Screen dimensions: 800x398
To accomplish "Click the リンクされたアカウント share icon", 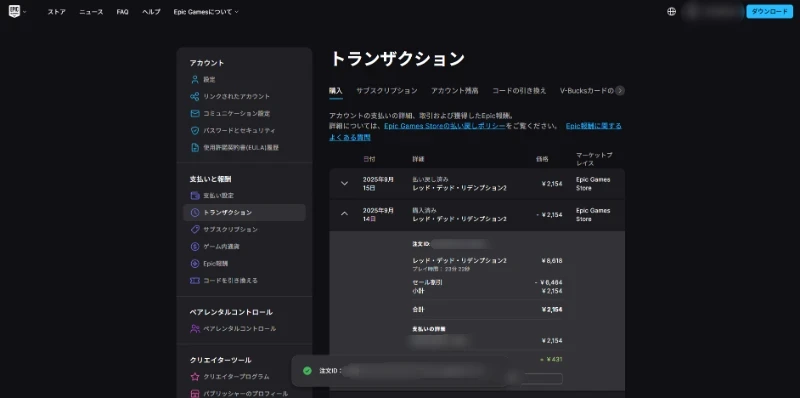I will pos(194,96).
